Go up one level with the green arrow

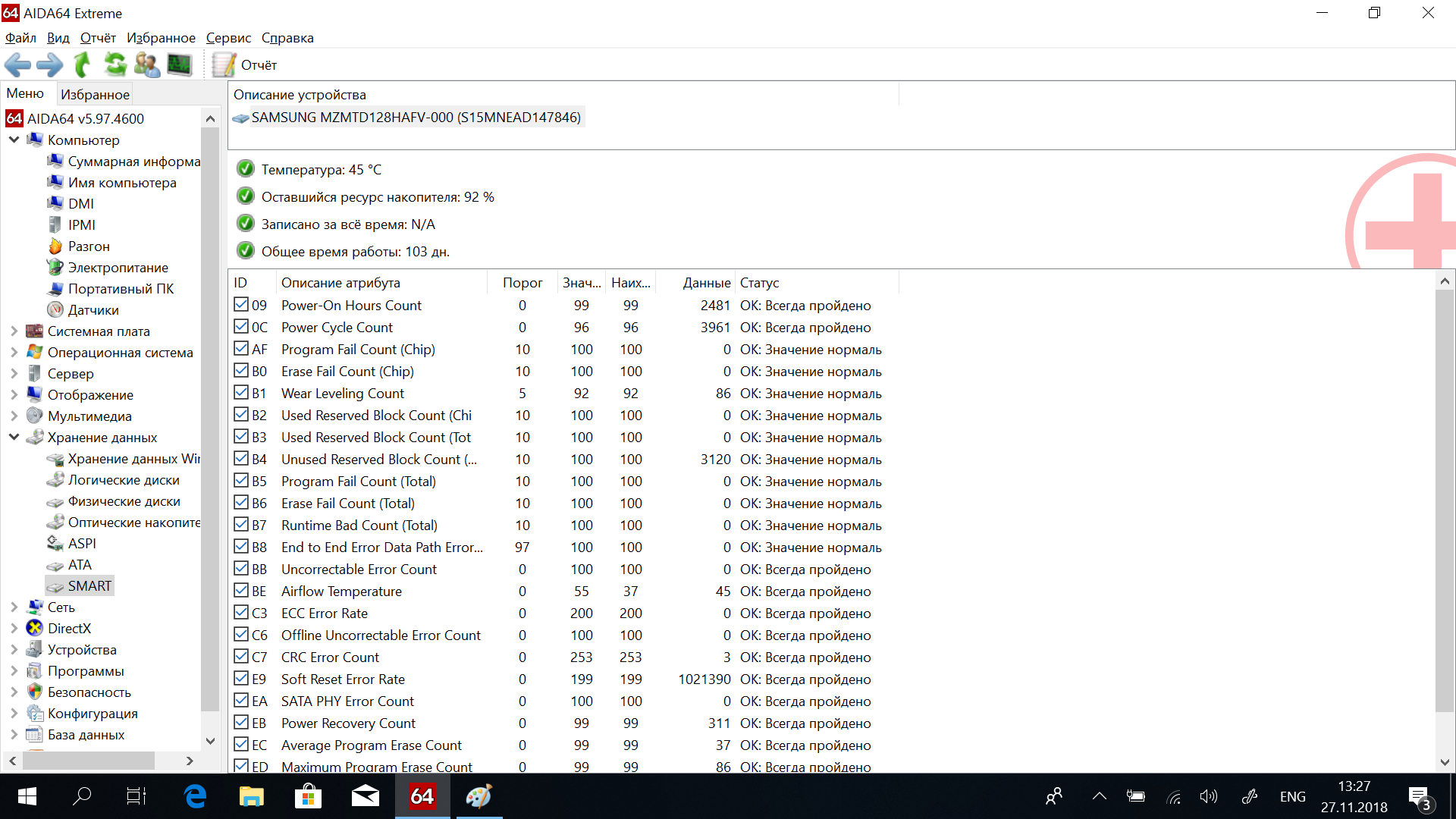pyautogui.click(x=82, y=65)
